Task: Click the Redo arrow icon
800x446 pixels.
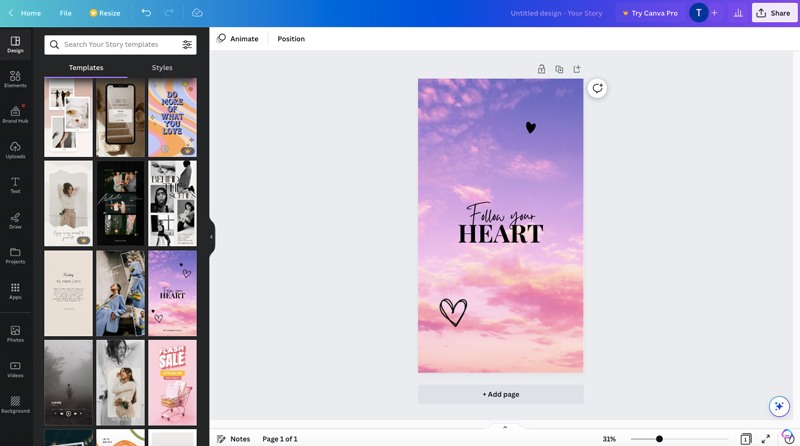Action: tap(171, 13)
